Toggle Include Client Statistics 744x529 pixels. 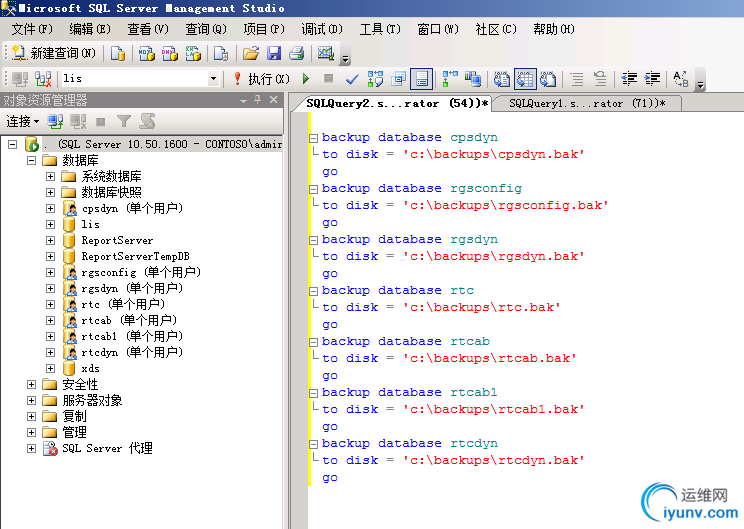(x=473, y=79)
